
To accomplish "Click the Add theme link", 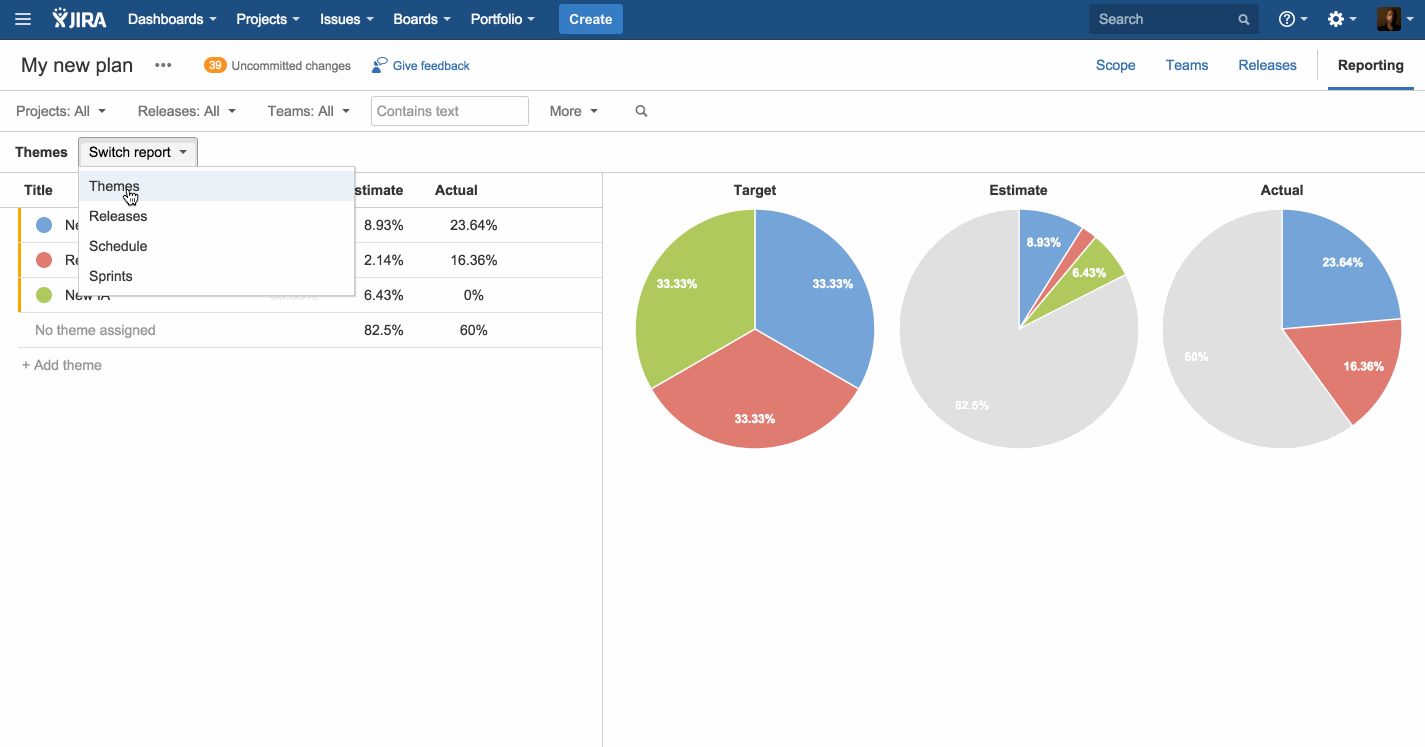I will point(61,364).
